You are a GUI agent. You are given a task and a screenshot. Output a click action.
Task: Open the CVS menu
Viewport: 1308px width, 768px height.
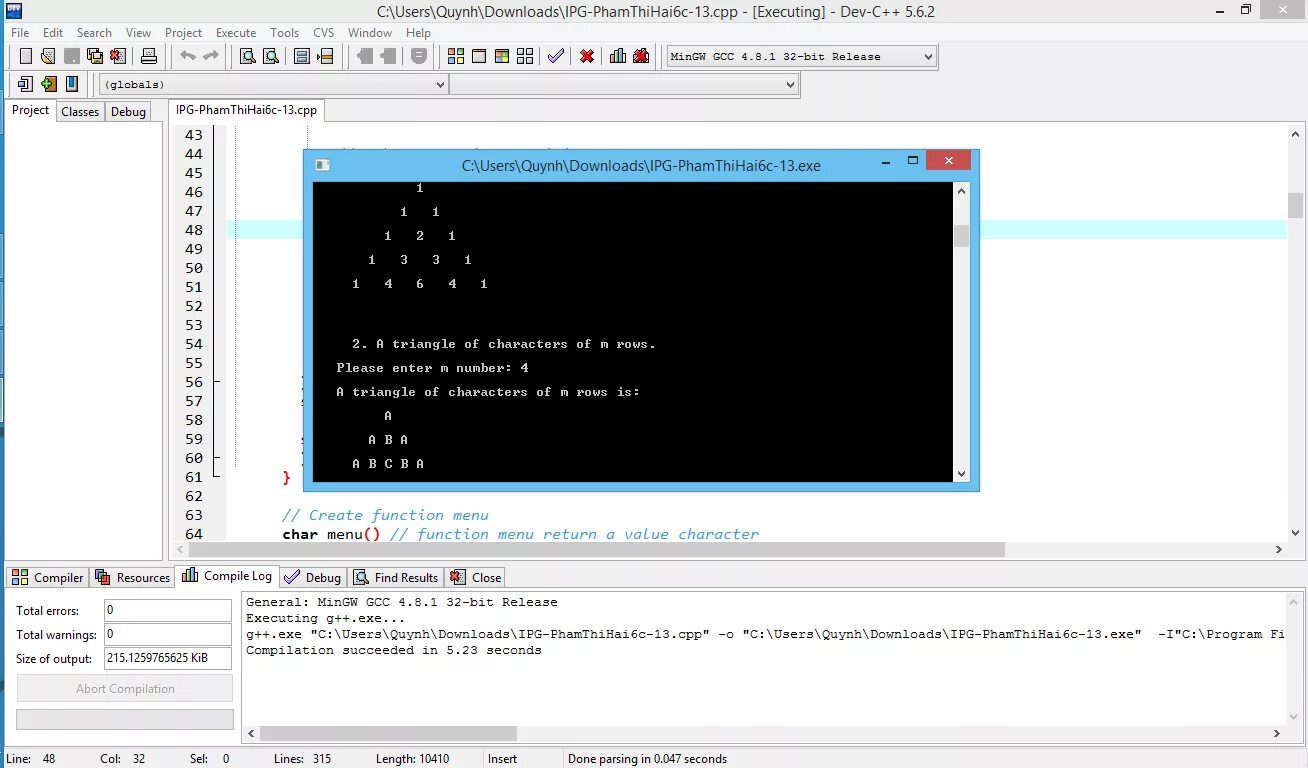[324, 33]
